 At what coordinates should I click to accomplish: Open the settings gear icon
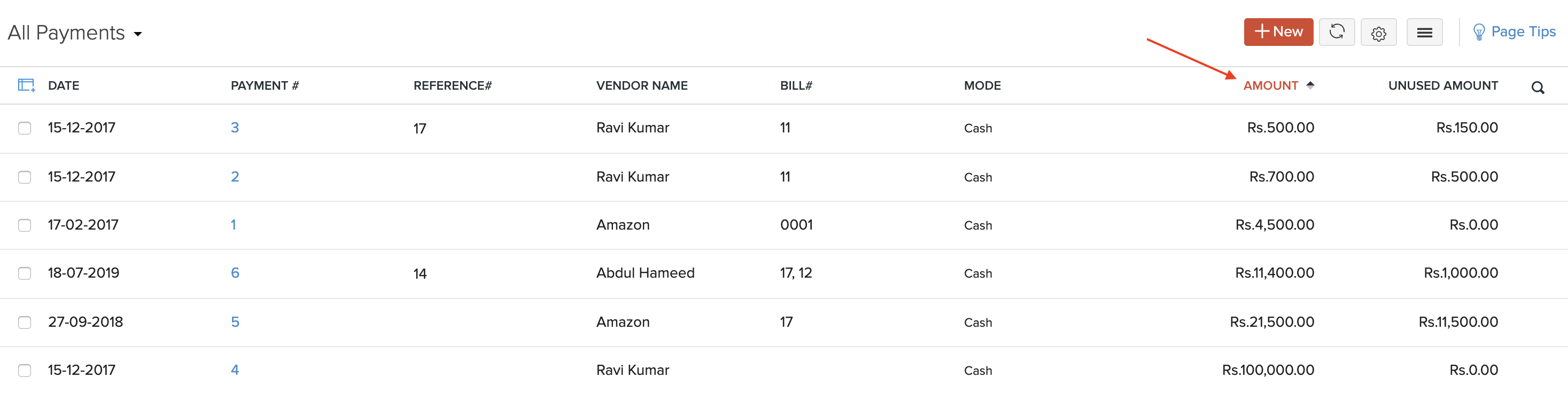pyautogui.click(x=1378, y=33)
